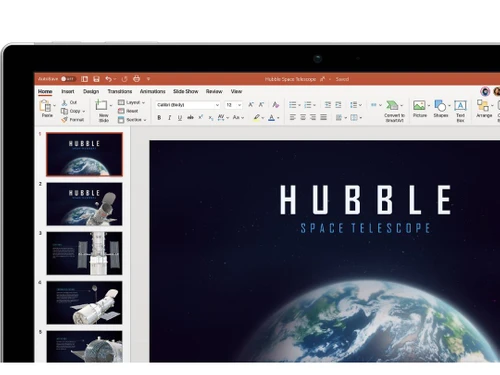The image size is (500, 375).
Task: Toggle Subscript formatting
Action: (x=211, y=118)
